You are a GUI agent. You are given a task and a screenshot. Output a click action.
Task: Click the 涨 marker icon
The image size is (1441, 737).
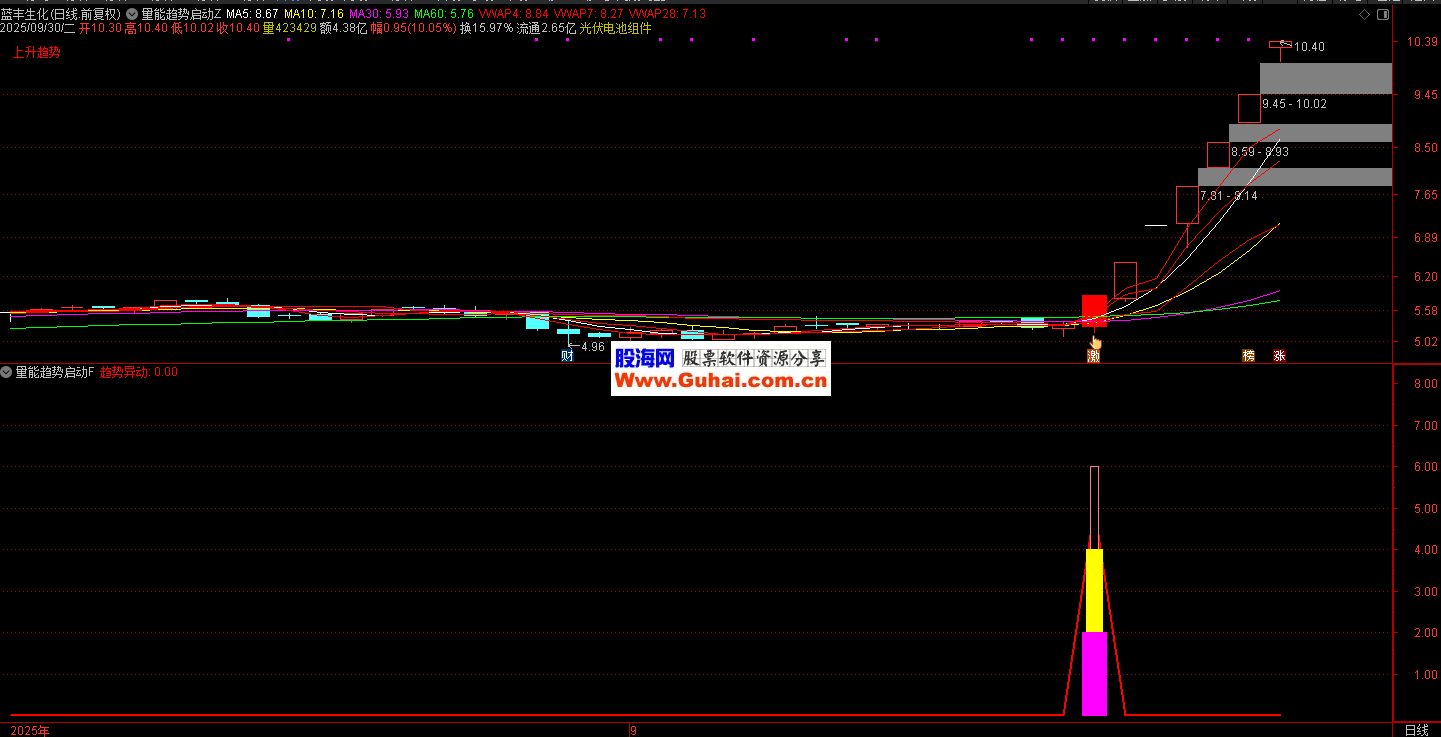coord(1279,356)
